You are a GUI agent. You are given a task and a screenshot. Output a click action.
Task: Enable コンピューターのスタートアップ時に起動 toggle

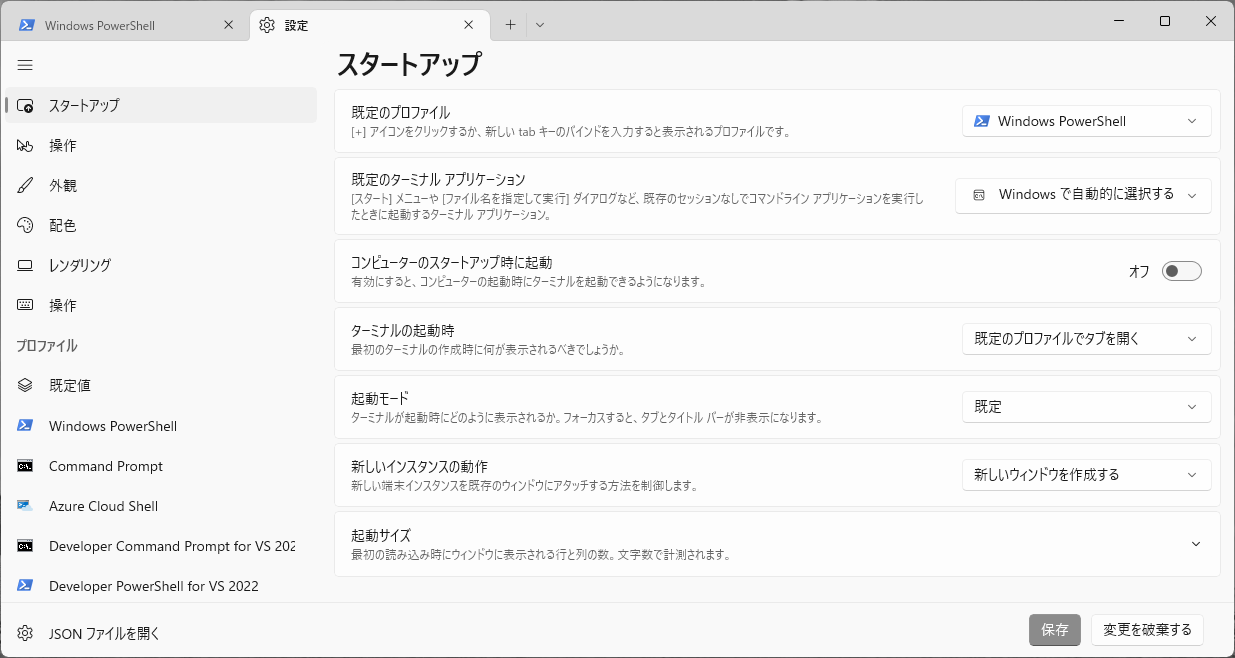[x=1181, y=270]
